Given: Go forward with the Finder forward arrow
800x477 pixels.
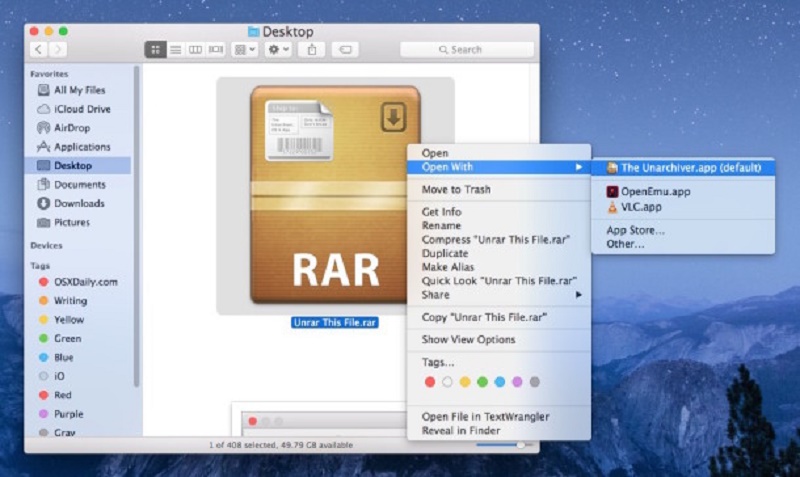Looking at the screenshot, I should pyautogui.click(x=58, y=49).
